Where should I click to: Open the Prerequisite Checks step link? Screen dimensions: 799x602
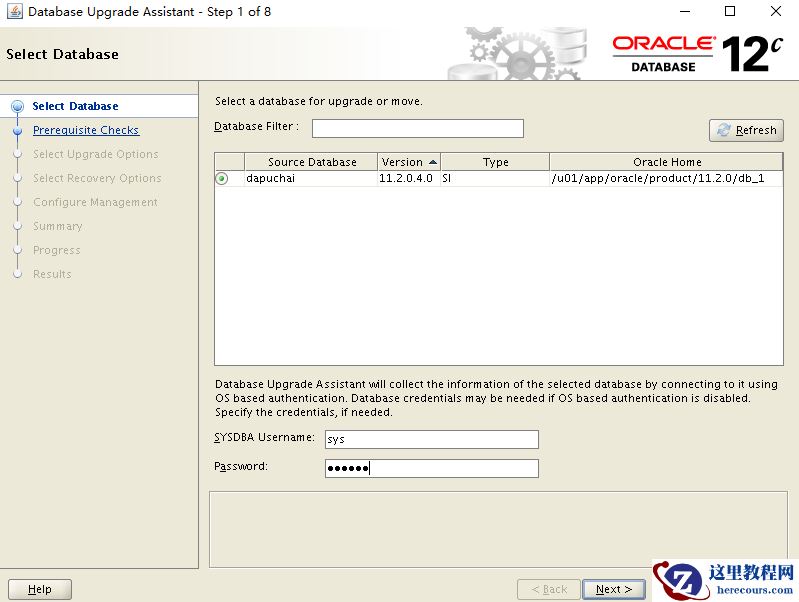[x=86, y=130]
